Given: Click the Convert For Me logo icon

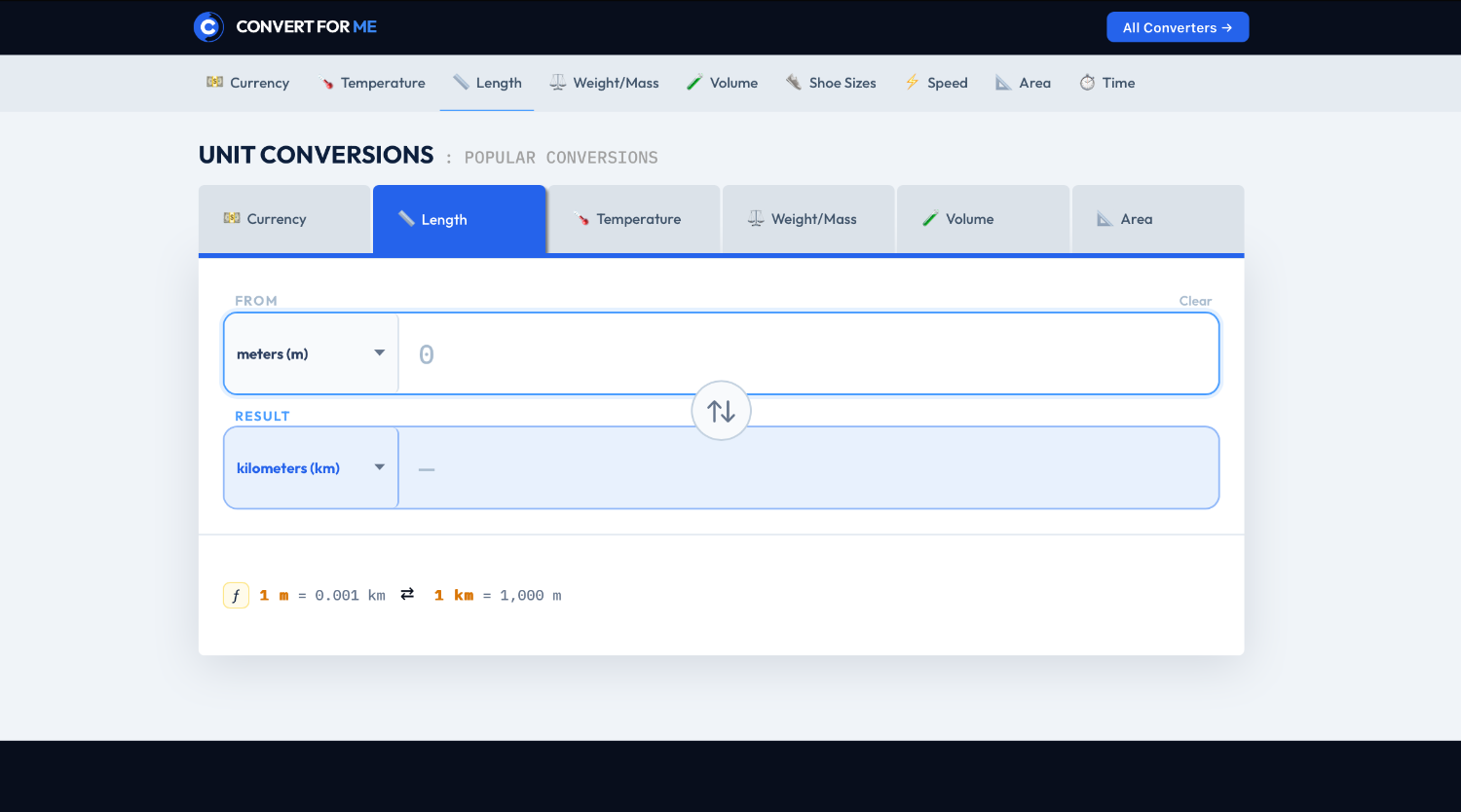Looking at the screenshot, I should point(208,27).
